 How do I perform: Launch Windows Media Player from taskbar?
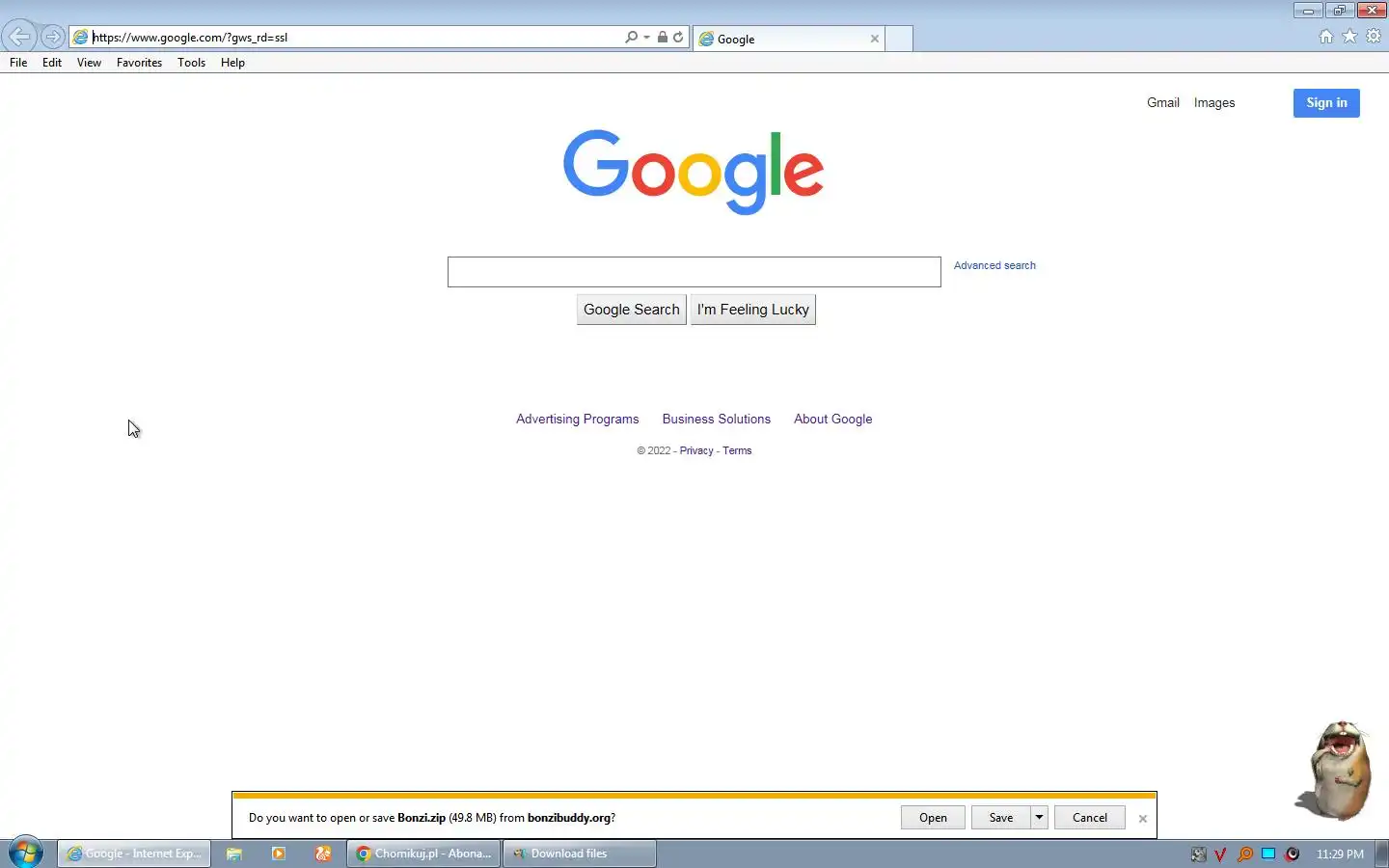[x=279, y=854]
